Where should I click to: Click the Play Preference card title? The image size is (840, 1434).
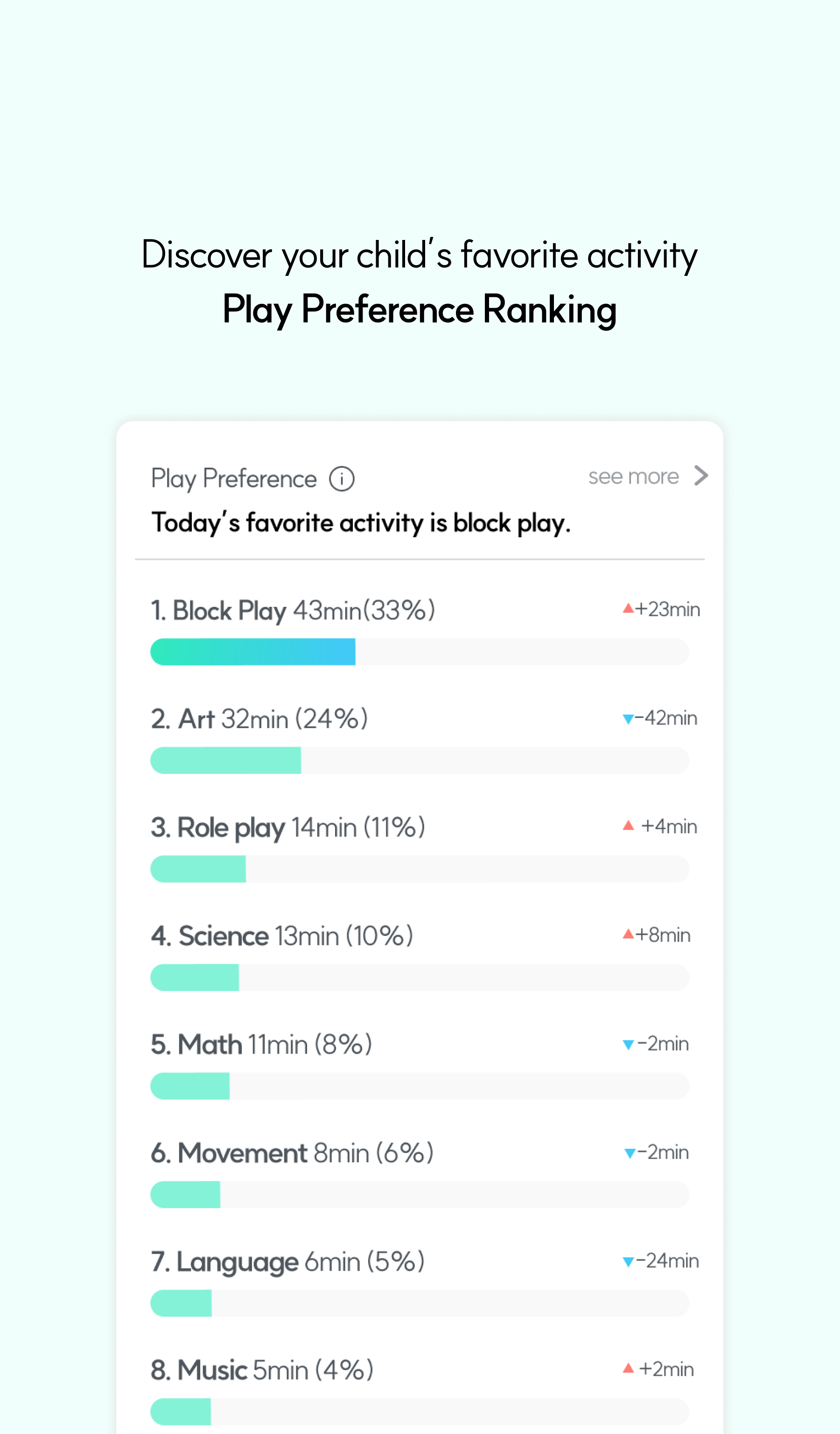(234, 479)
